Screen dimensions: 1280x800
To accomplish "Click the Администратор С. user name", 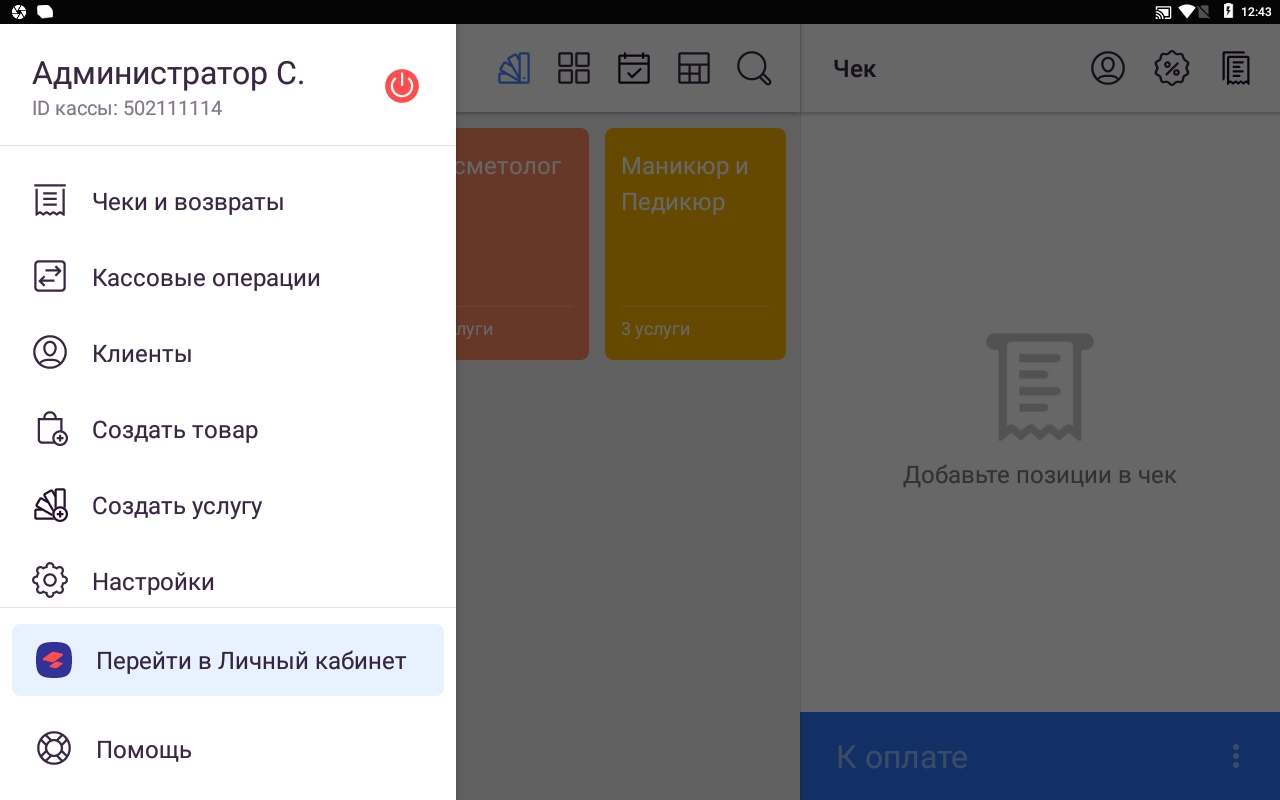I will click(168, 73).
